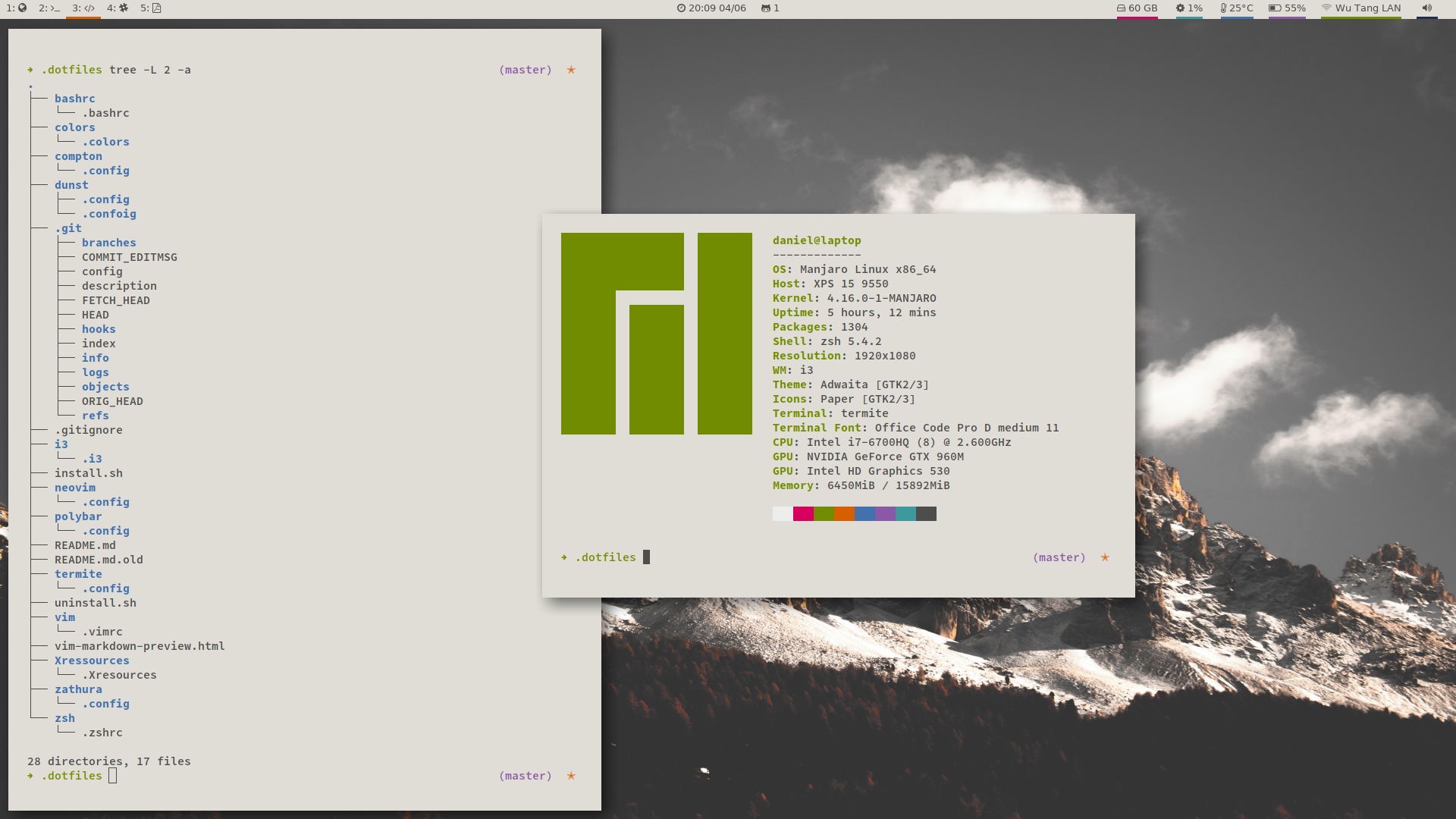This screenshot has height=819, width=1456.
Task: Select workspace 3 with the code brackets icon
Action: 83,8
